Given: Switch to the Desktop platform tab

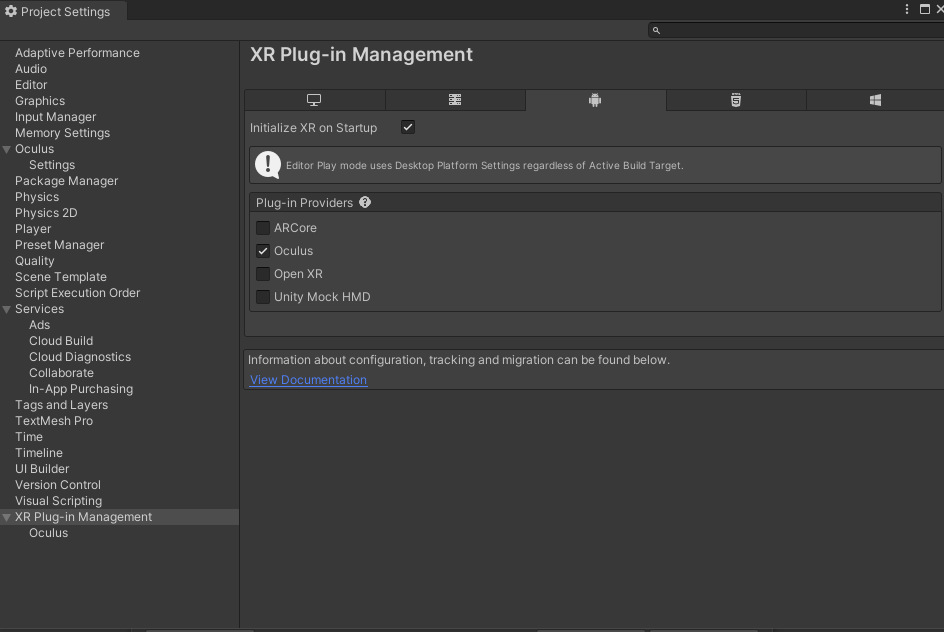Looking at the screenshot, I should (x=314, y=100).
